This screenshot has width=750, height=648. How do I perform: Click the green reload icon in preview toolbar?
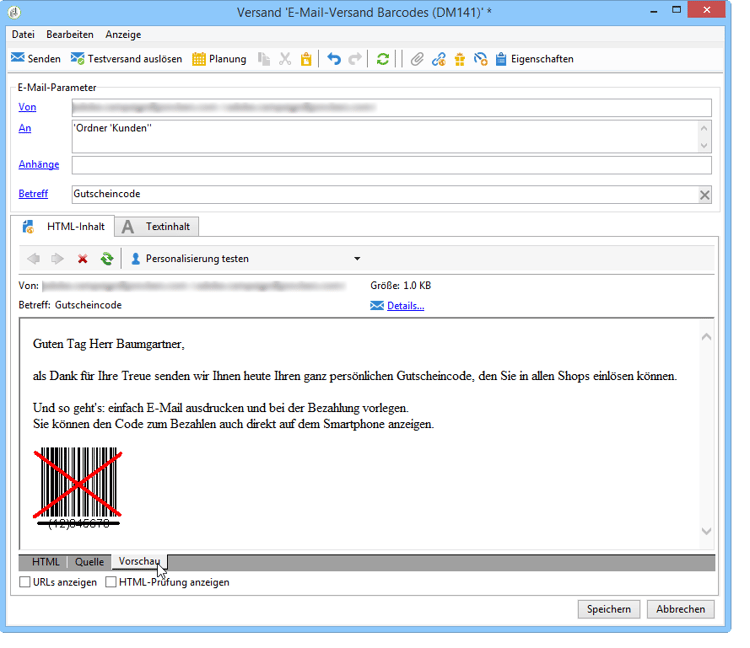pos(107,259)
